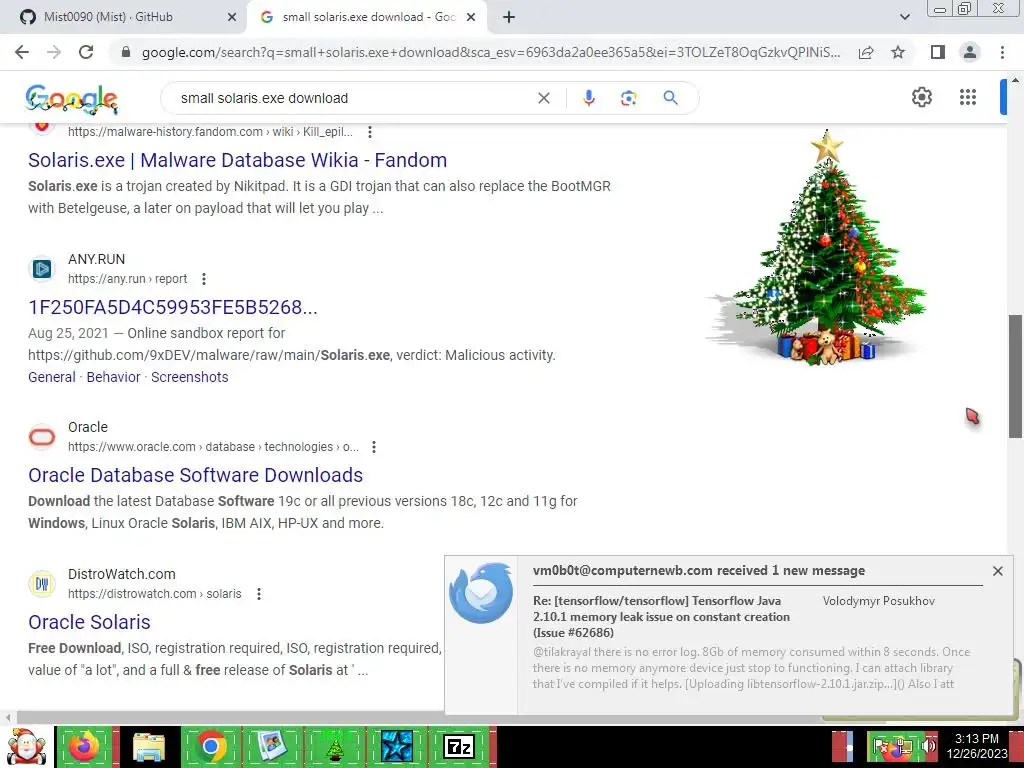
Task: Open the Santa Start button
Action: coord(25,746)
